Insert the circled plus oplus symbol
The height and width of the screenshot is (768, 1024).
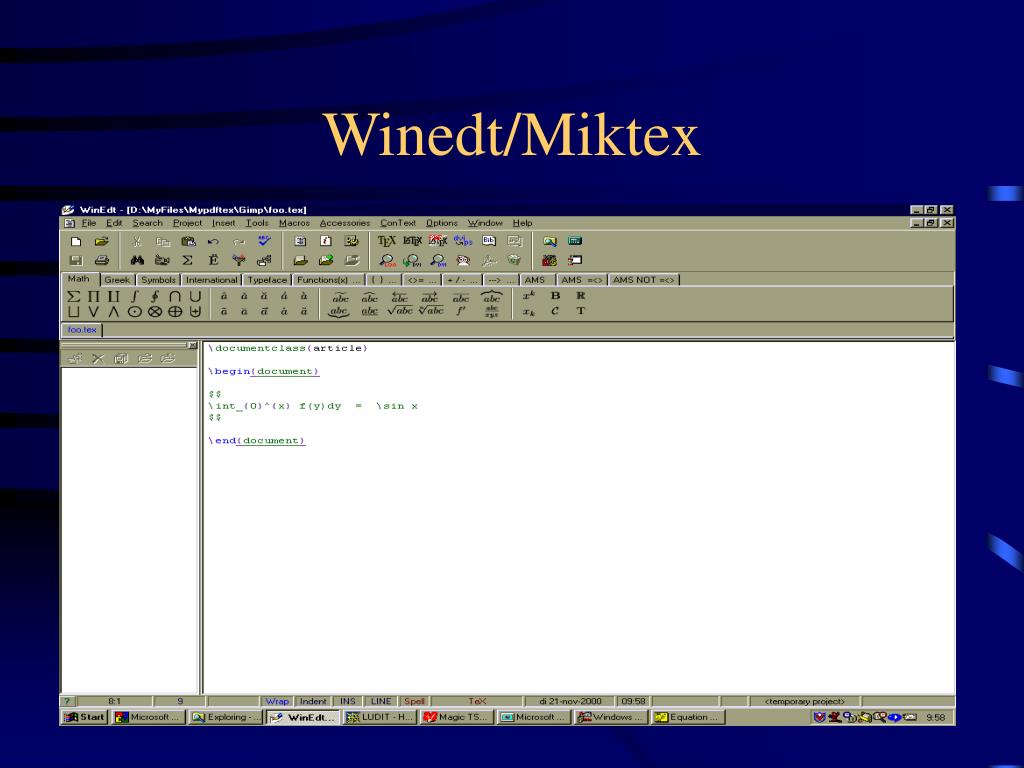175,312
